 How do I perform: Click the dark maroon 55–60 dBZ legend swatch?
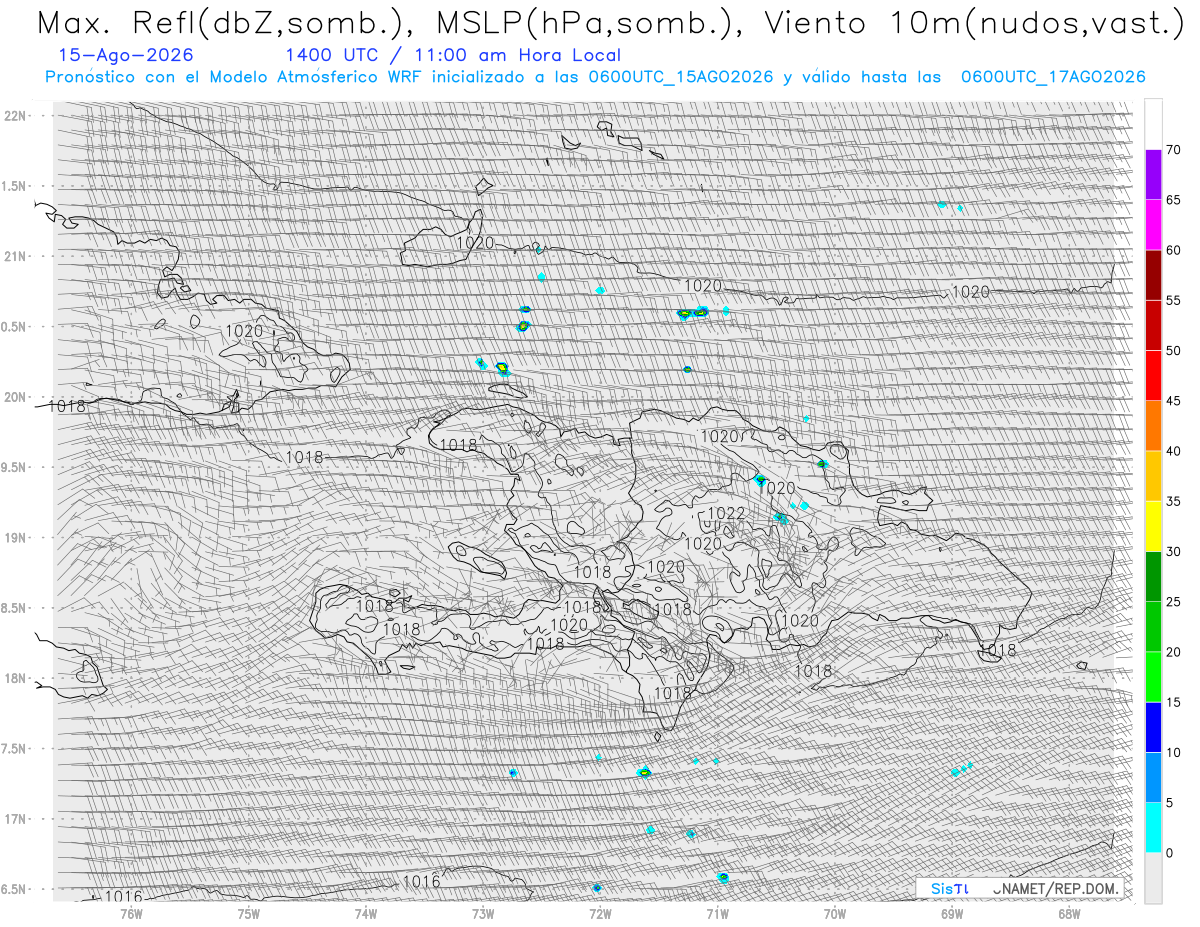click(x=1153, y=275)
